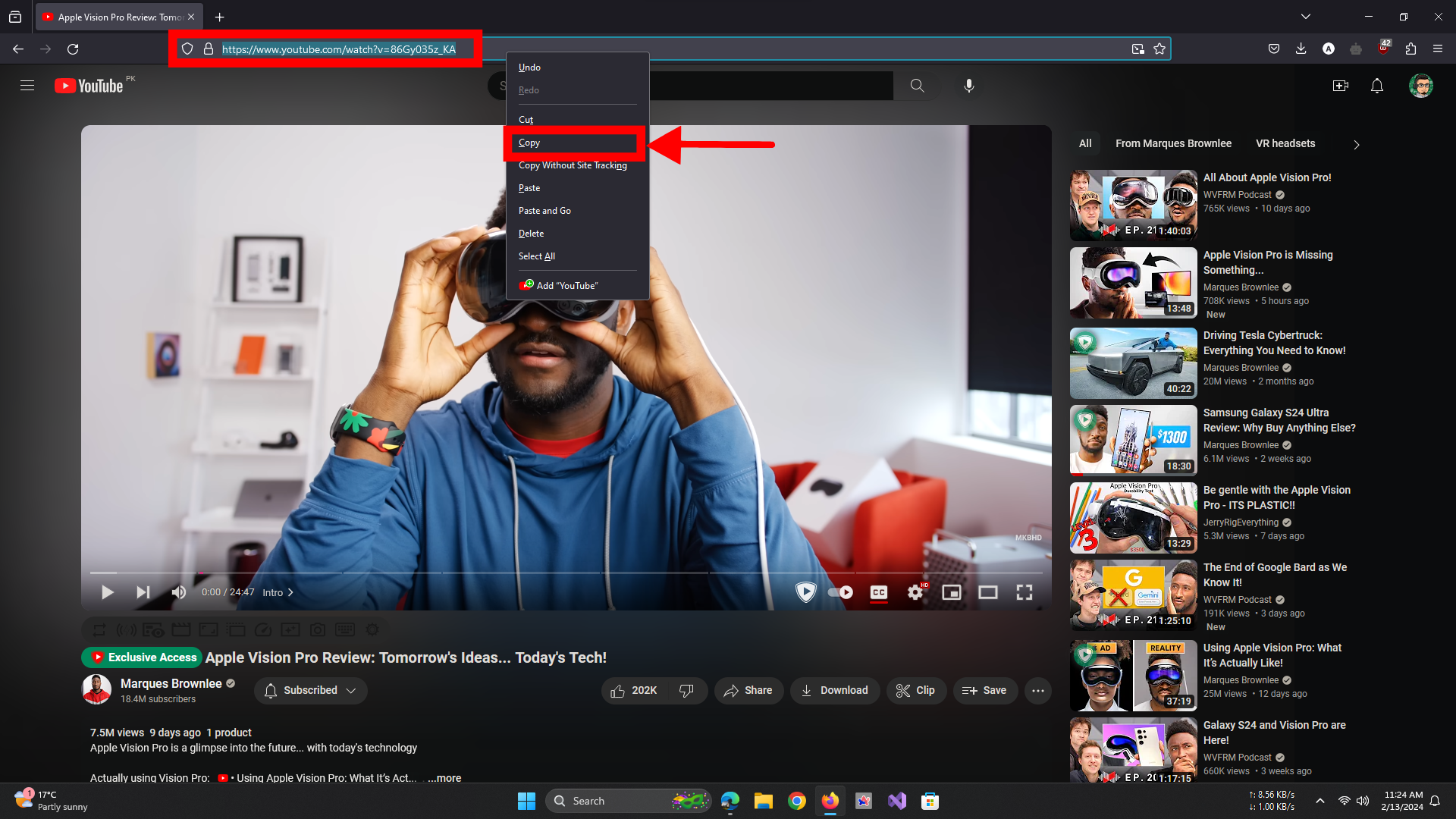Open the YouTube hamburger guide menu
Image resolution: width=1456 pixels, height=819 pixels.
coord(27,86)
